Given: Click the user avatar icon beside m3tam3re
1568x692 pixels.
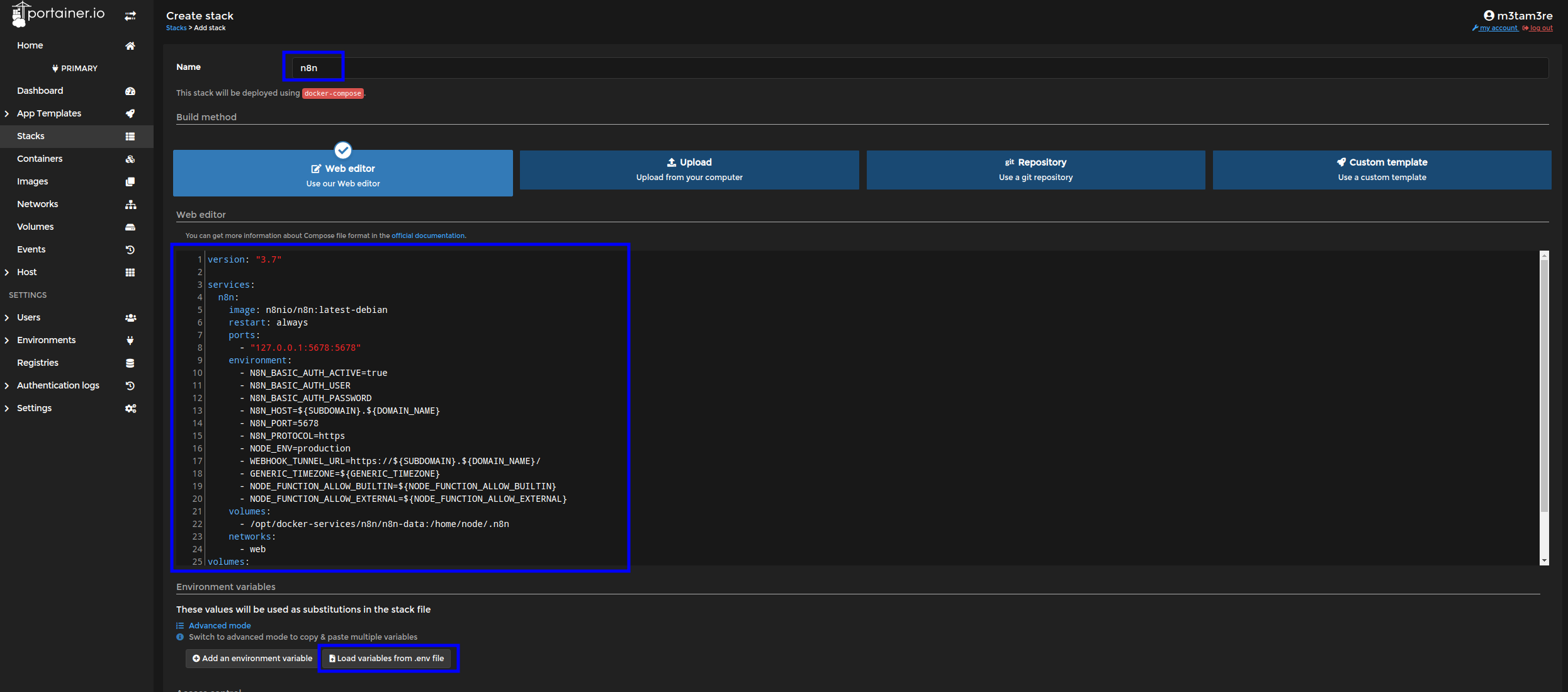Looking at the screenshot, I should (x=1489, y=16).
